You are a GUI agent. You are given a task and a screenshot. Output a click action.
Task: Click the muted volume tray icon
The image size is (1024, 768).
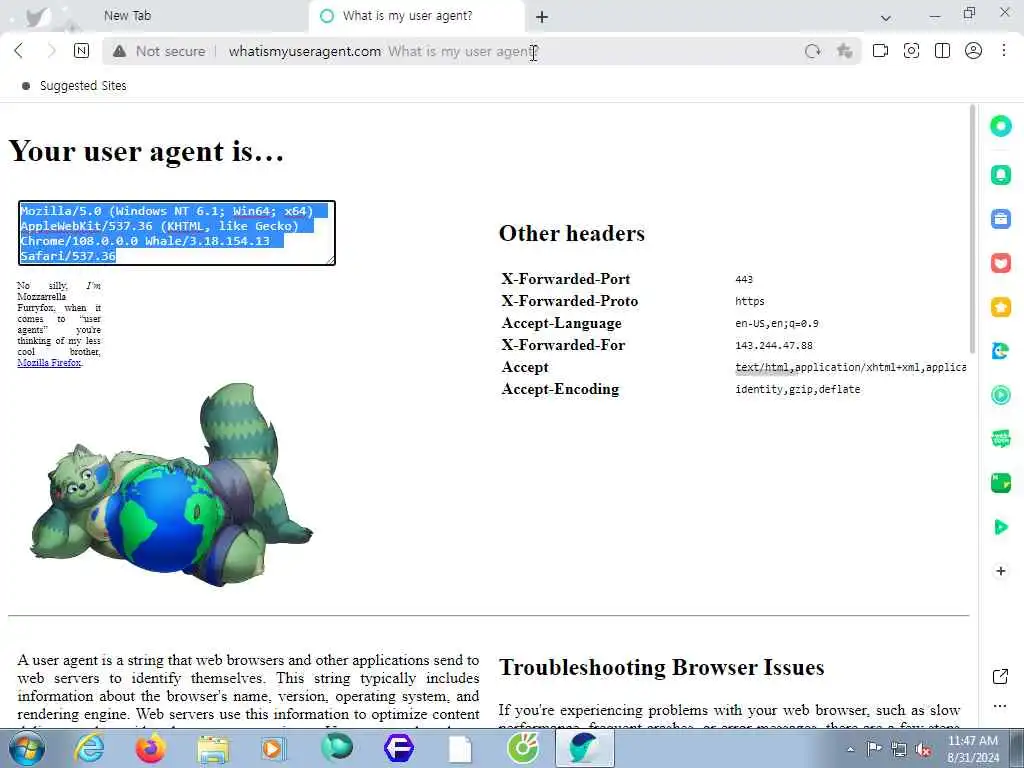coord(923,750)
